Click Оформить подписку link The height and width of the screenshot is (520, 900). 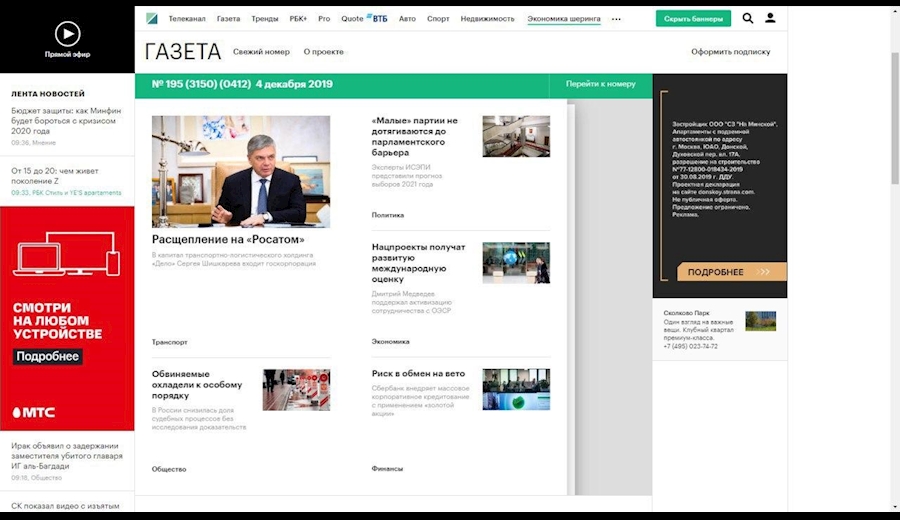[x=731, y=51]
